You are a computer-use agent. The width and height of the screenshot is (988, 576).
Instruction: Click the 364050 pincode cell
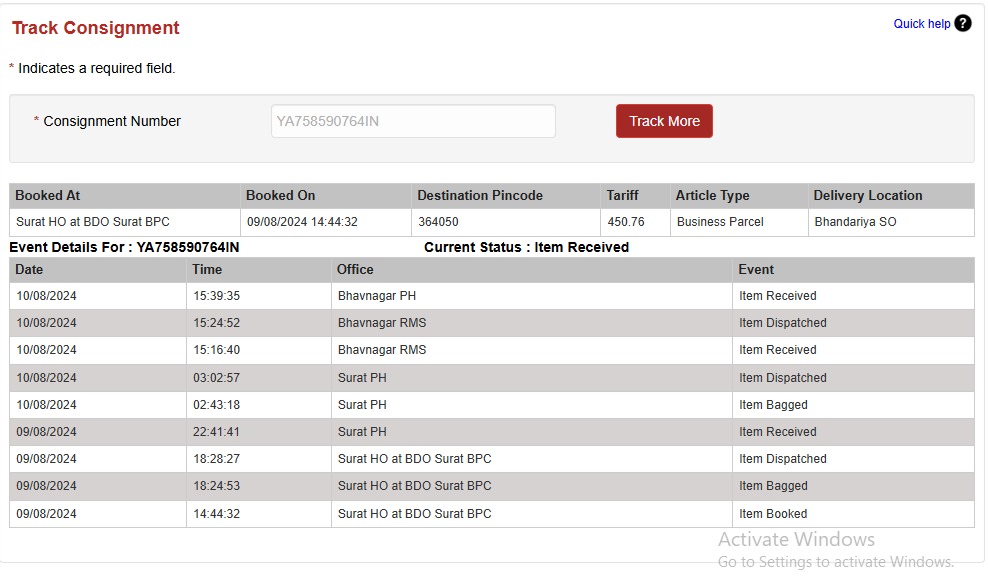pyautogui.click(x=438, y=222)
